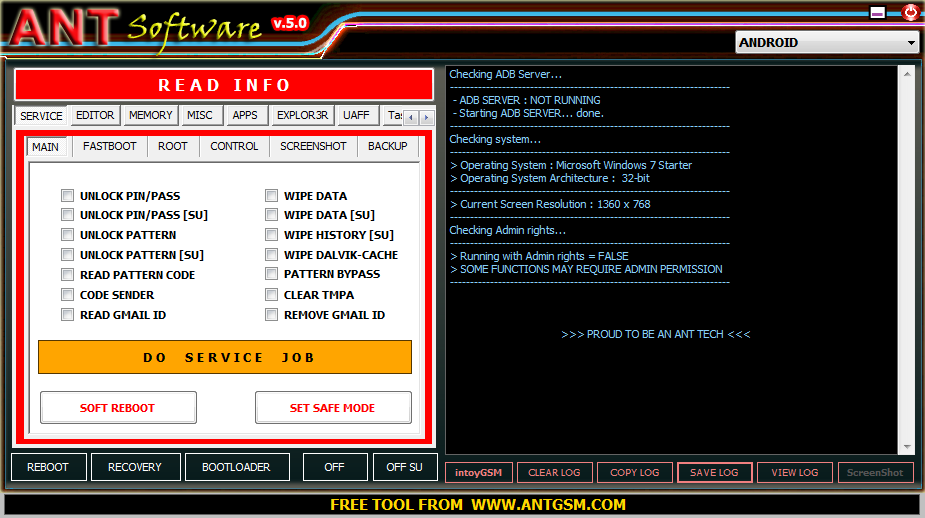
Task: Click the SAVE LOG button
Action: point(714,473)
